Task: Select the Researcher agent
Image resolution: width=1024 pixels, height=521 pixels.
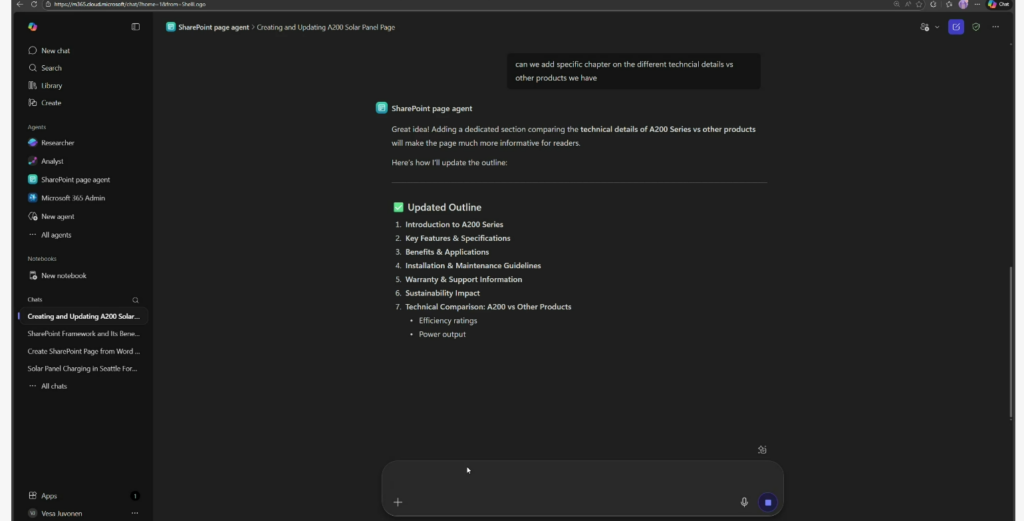Action: click(x=57, y=143)
